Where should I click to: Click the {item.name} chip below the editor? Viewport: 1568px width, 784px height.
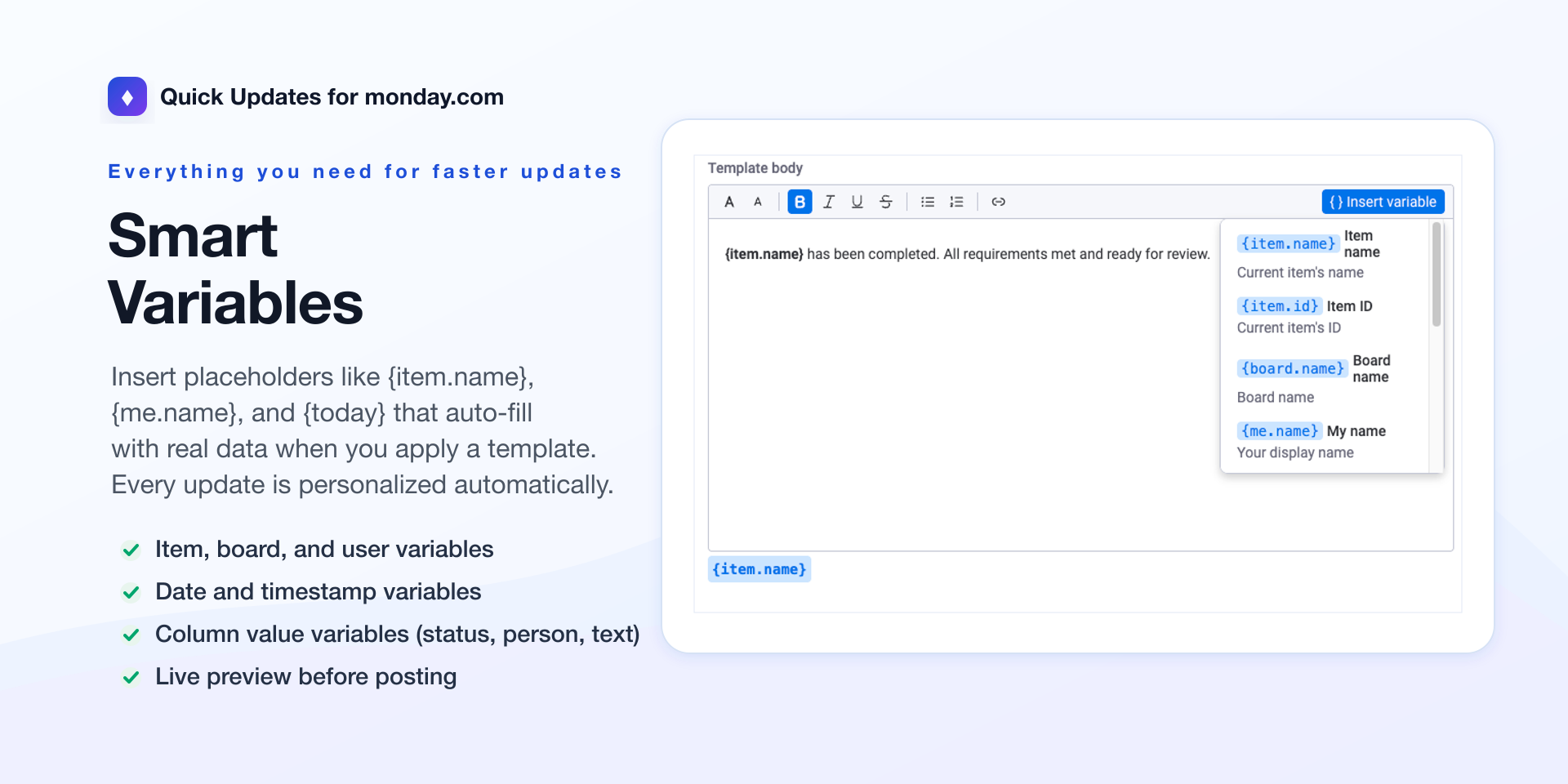tap(759, 569)
